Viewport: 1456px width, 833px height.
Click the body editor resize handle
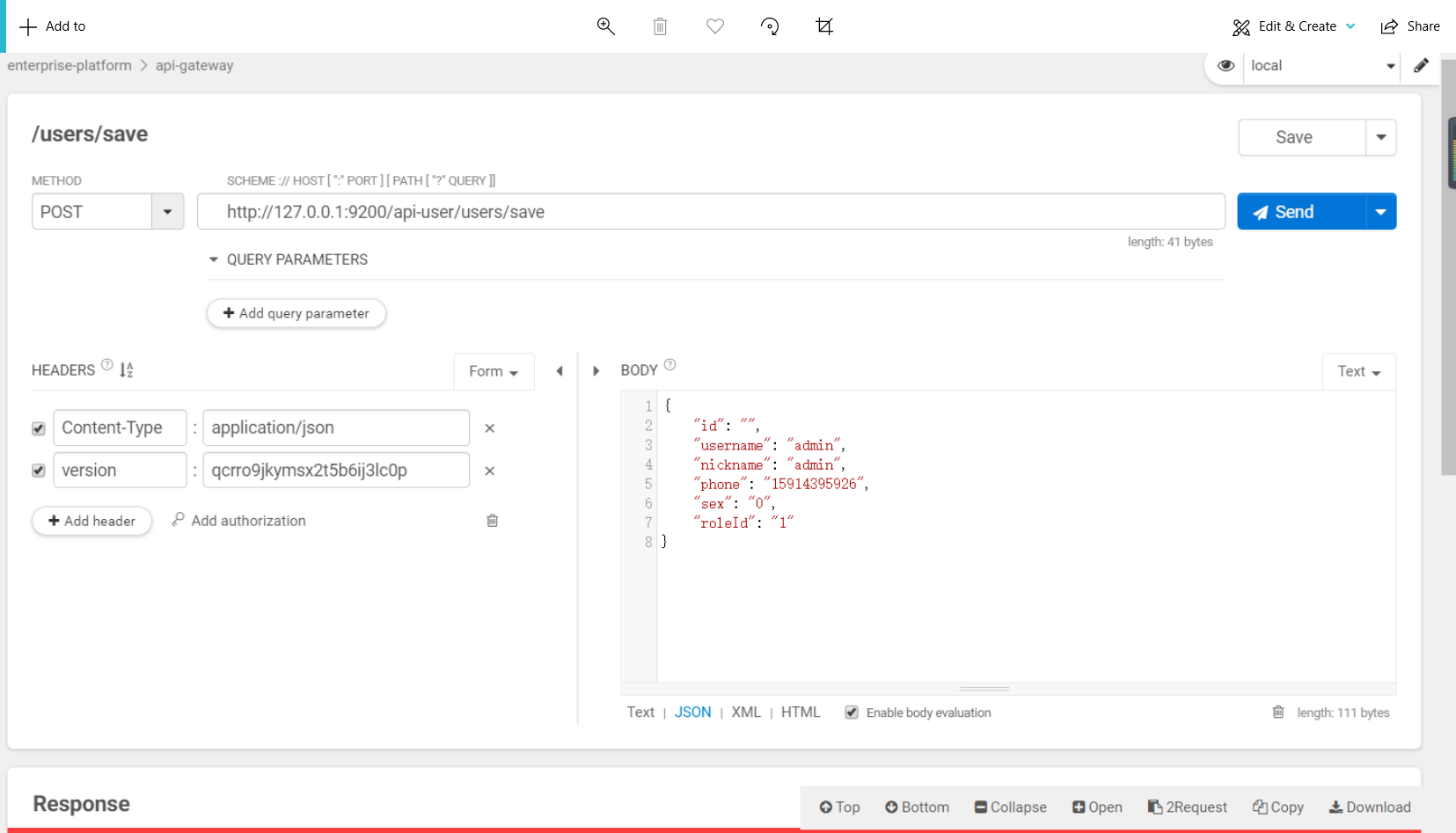[x=984, y=689]
